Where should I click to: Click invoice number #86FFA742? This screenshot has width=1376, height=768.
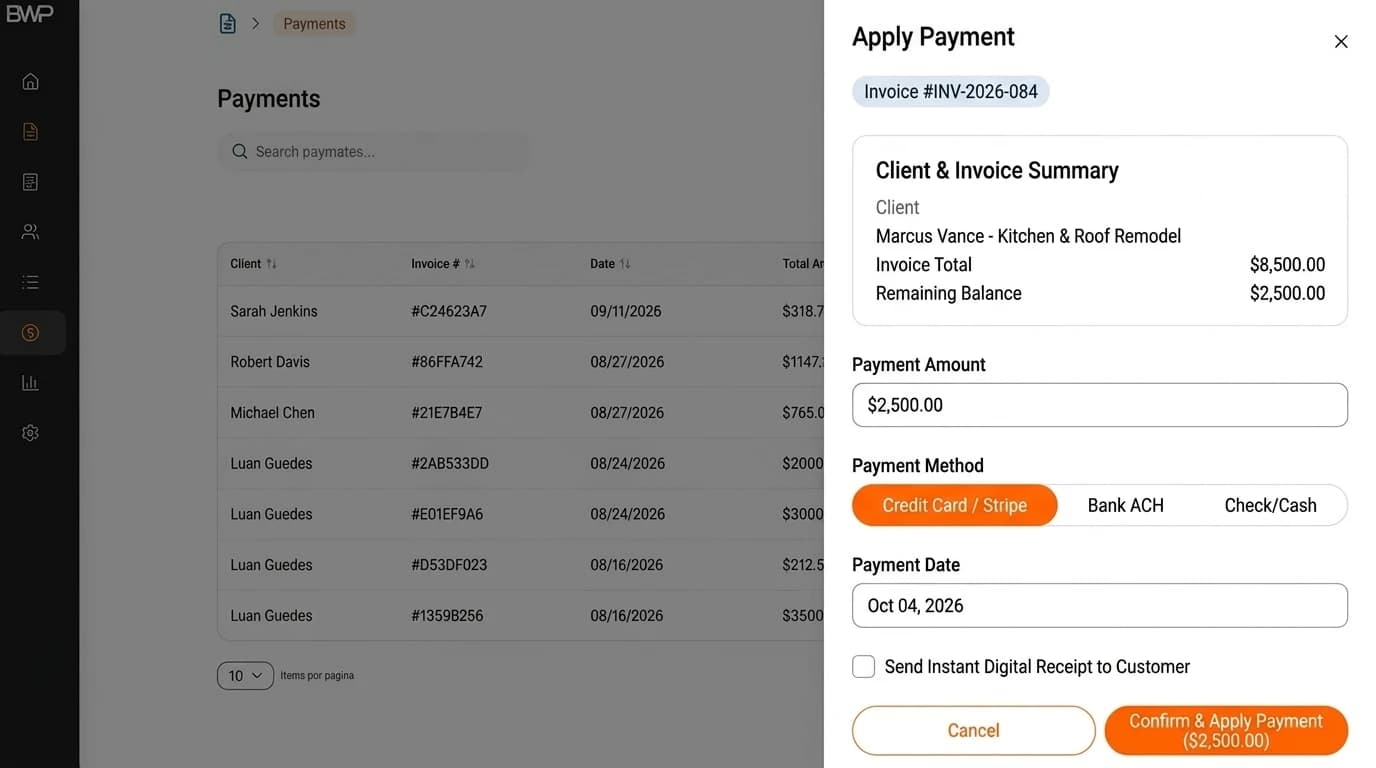tap(447, 362)
